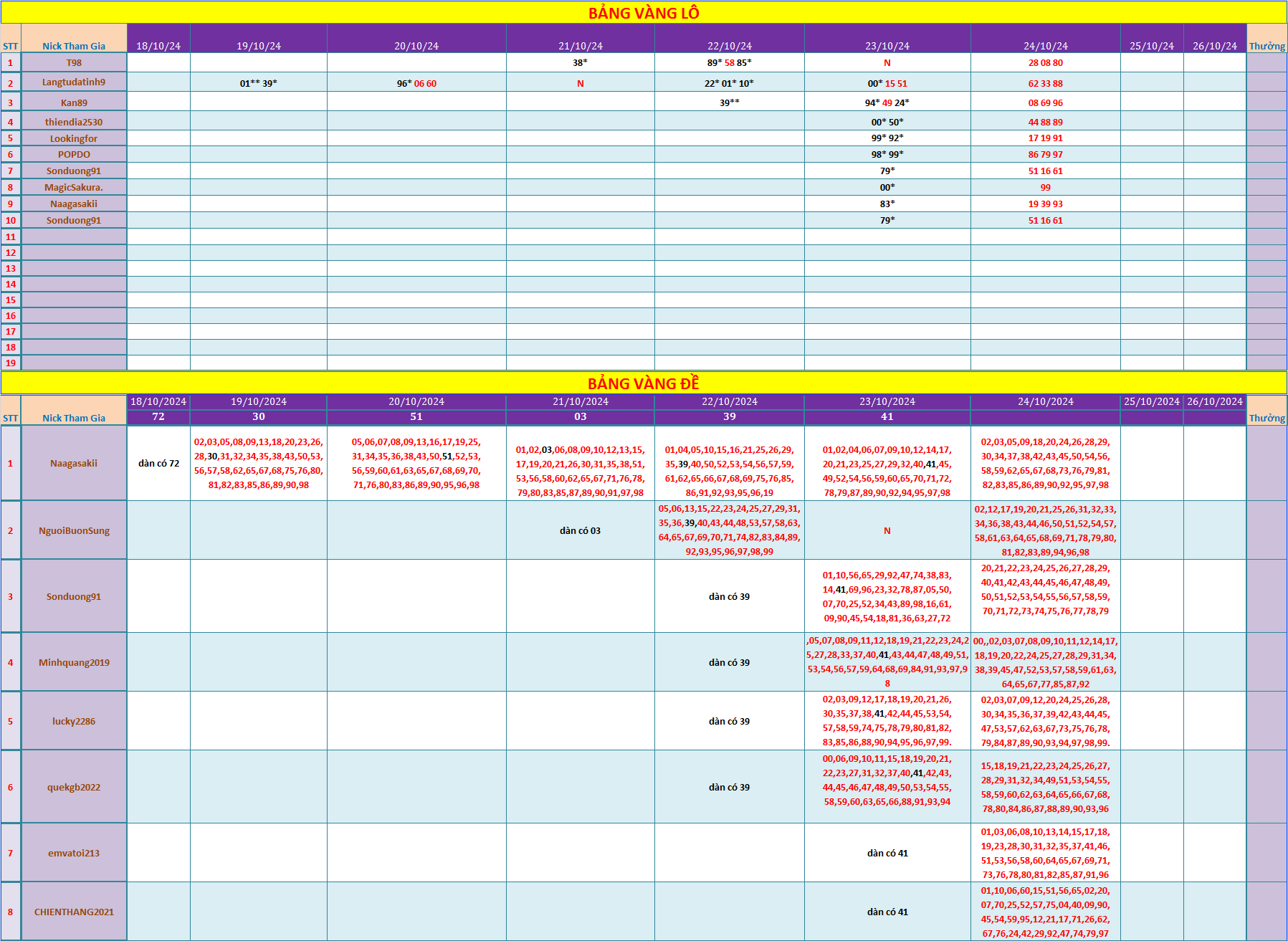
Task: Select the emvatoi213 nickname cell
Action: (x=74, y=853)
